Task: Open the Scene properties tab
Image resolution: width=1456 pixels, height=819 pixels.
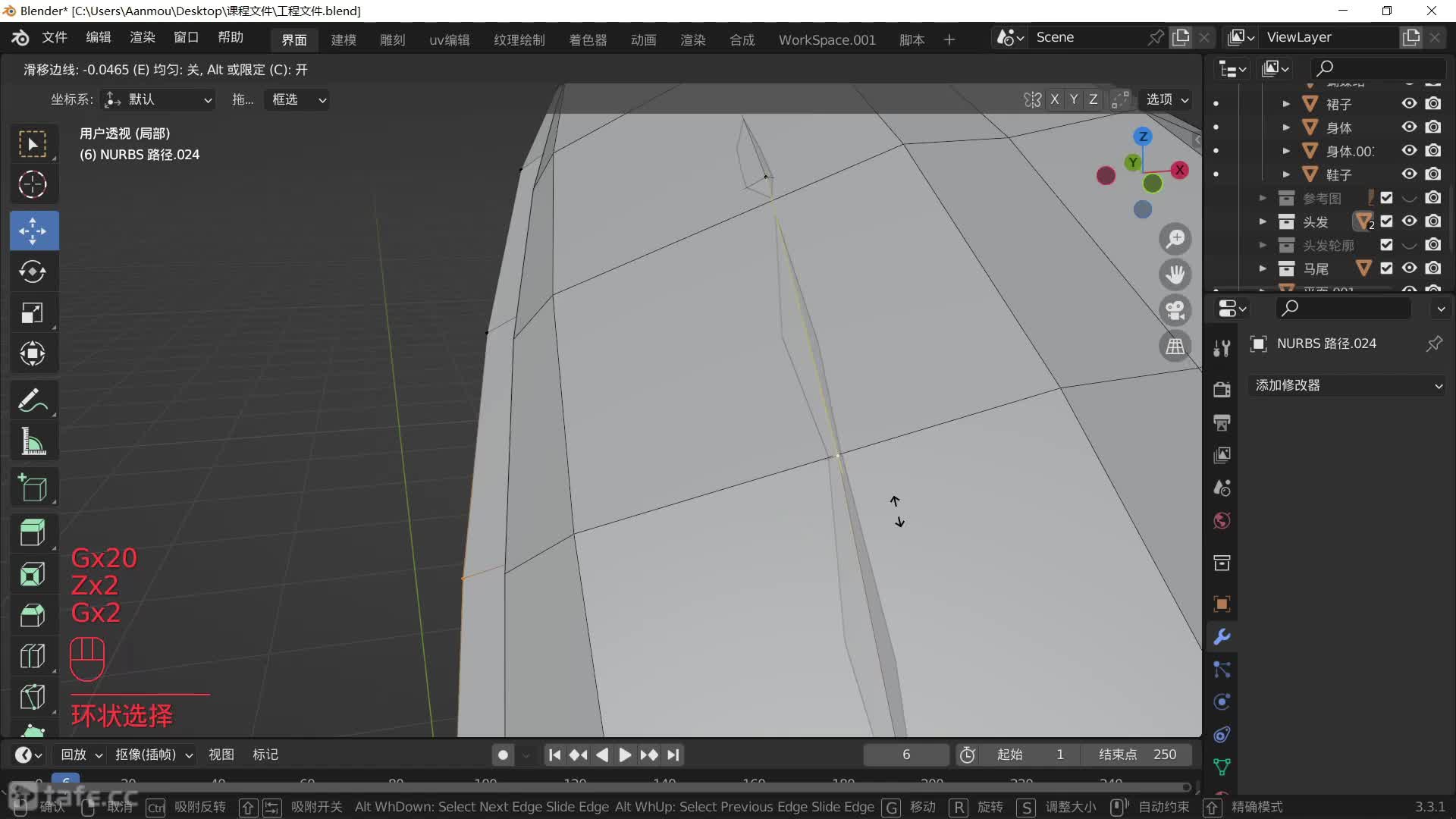Action: click(1222, 488)
